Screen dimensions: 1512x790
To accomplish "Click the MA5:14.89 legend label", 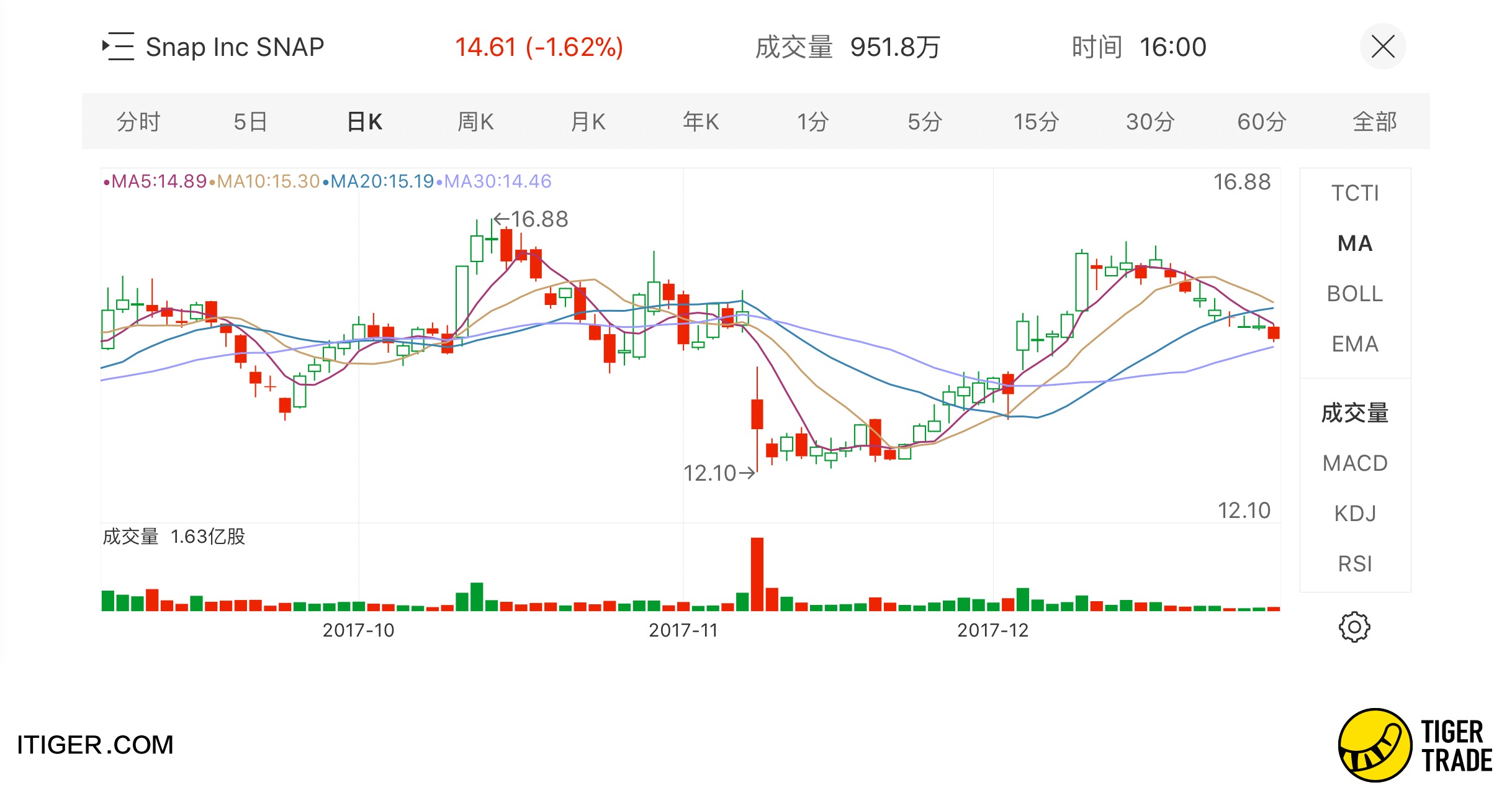I will 155,181.
